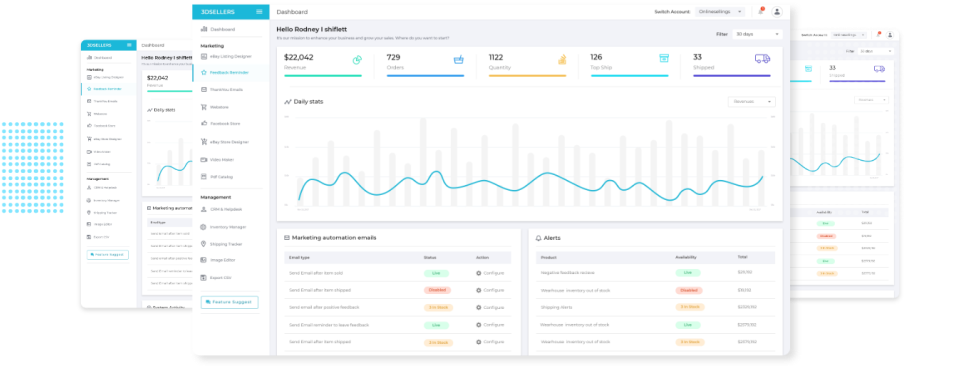Select Feedback Reminder in left background window

click(109, 89)
